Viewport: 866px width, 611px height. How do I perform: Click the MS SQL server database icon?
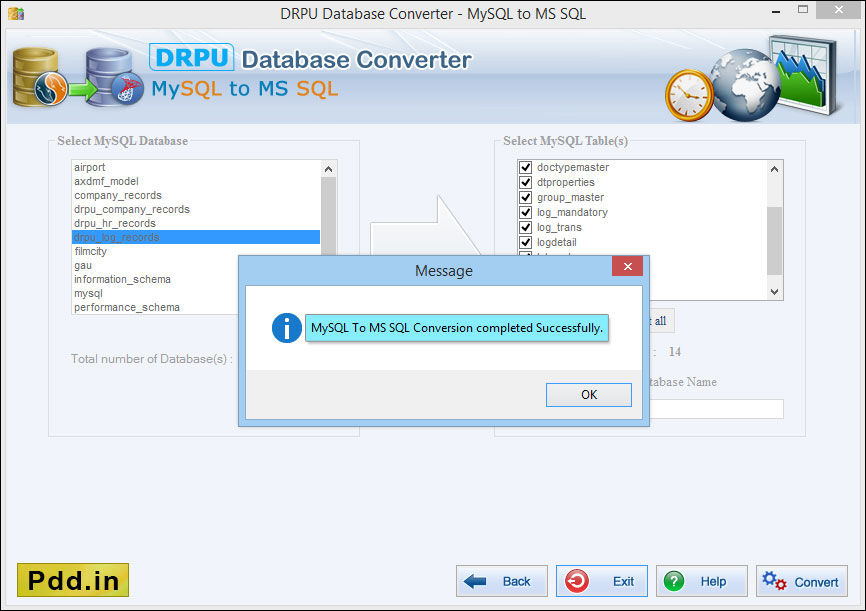115,77
